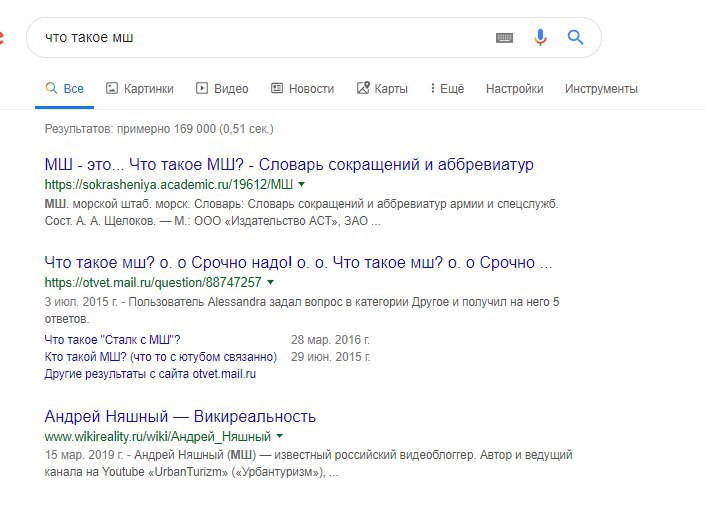706x508 pixels.
Task: Activate voice search microphone icon
Action: coord(540,37)
